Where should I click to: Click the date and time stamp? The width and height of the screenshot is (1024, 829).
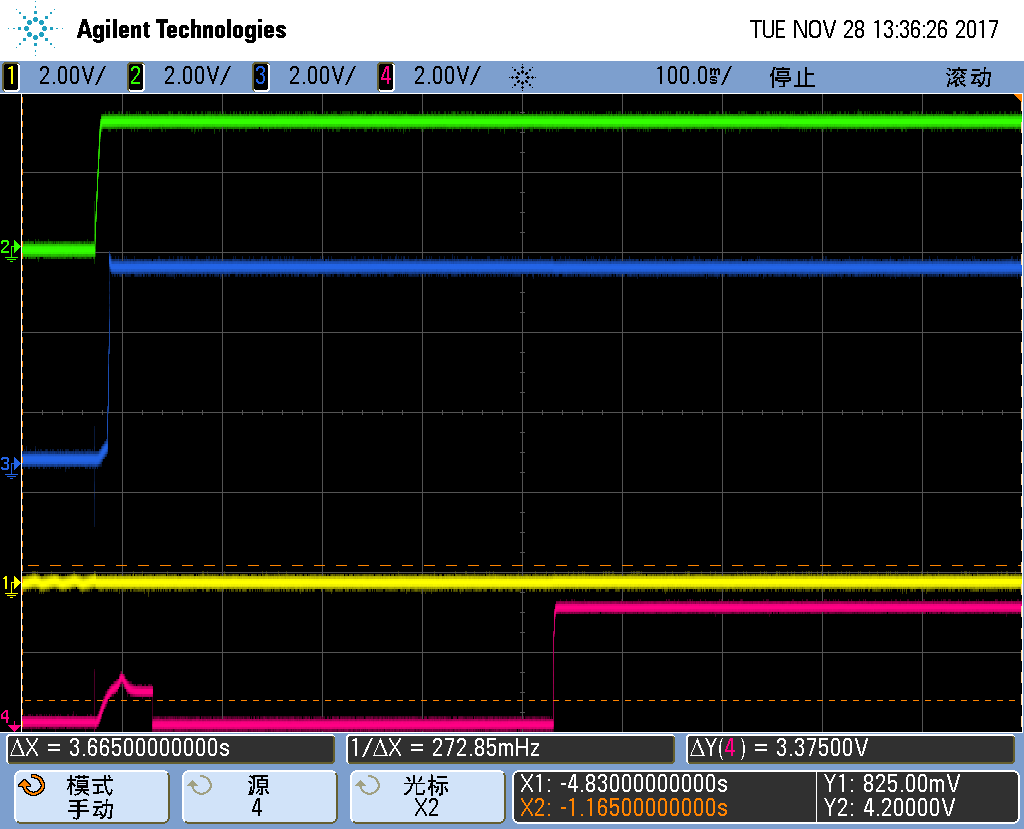tap(874, 29)
